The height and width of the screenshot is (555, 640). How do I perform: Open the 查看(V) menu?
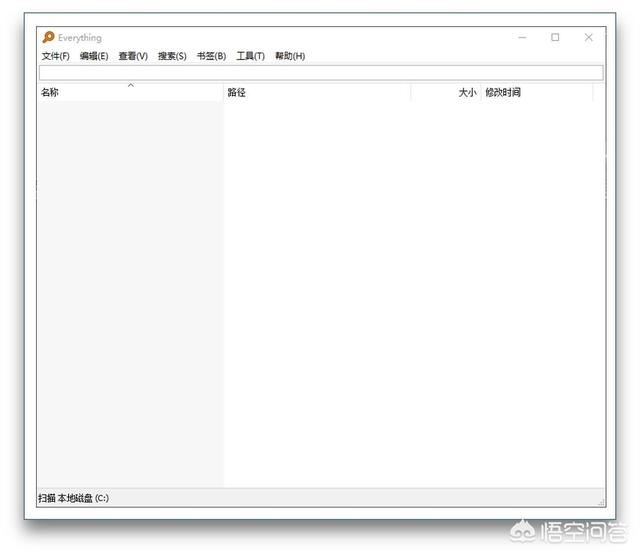coord(133,56)
